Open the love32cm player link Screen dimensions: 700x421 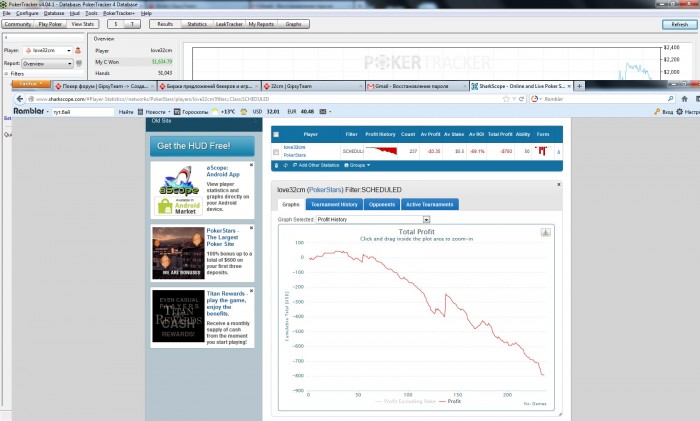pos(295,147)
